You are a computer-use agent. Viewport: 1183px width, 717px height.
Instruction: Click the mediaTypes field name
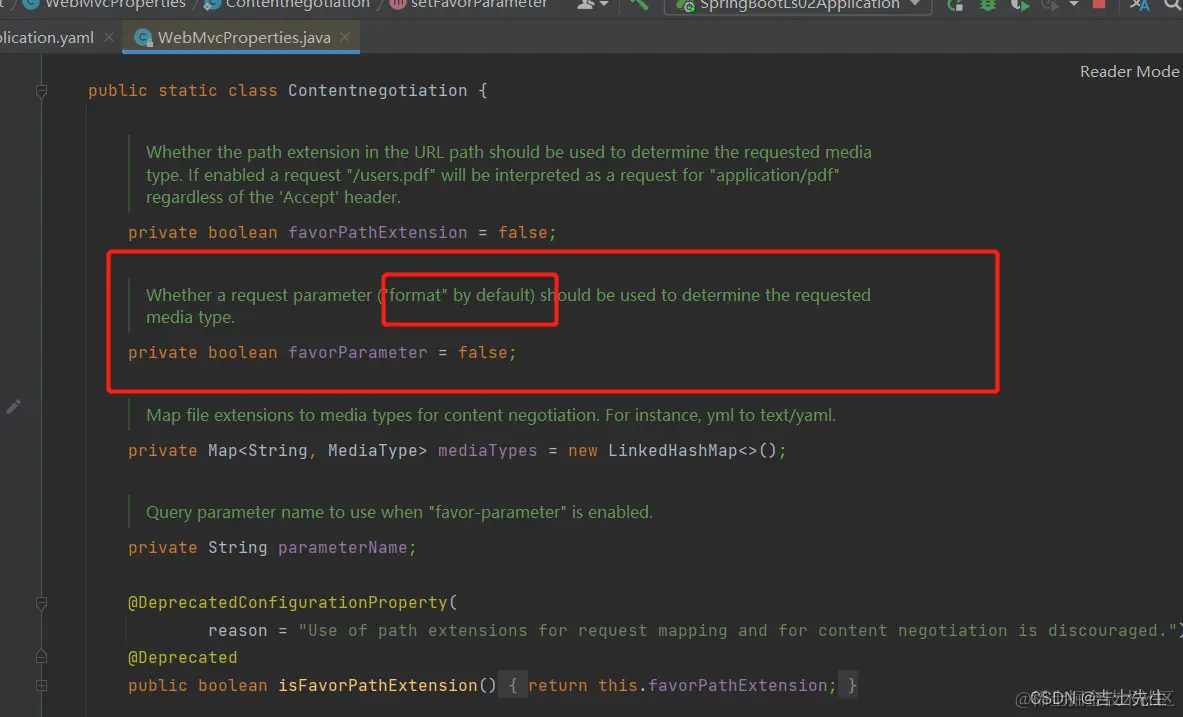point(487,451)
